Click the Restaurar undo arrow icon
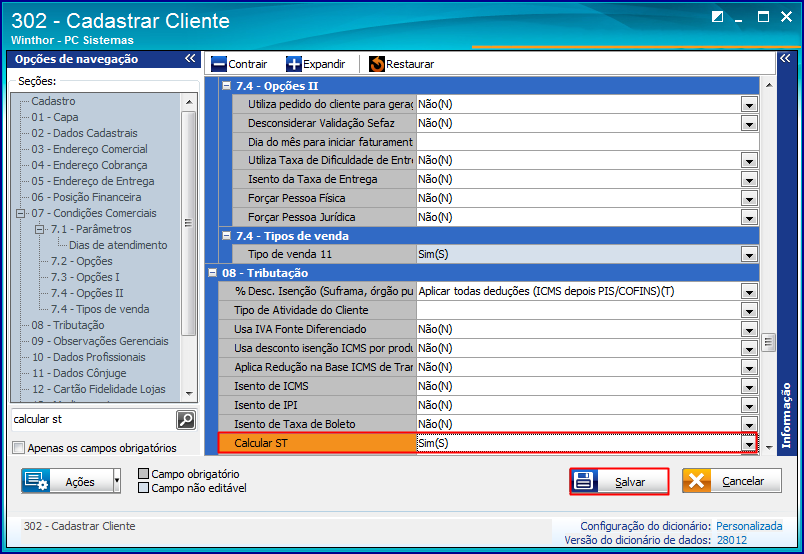 377,64
